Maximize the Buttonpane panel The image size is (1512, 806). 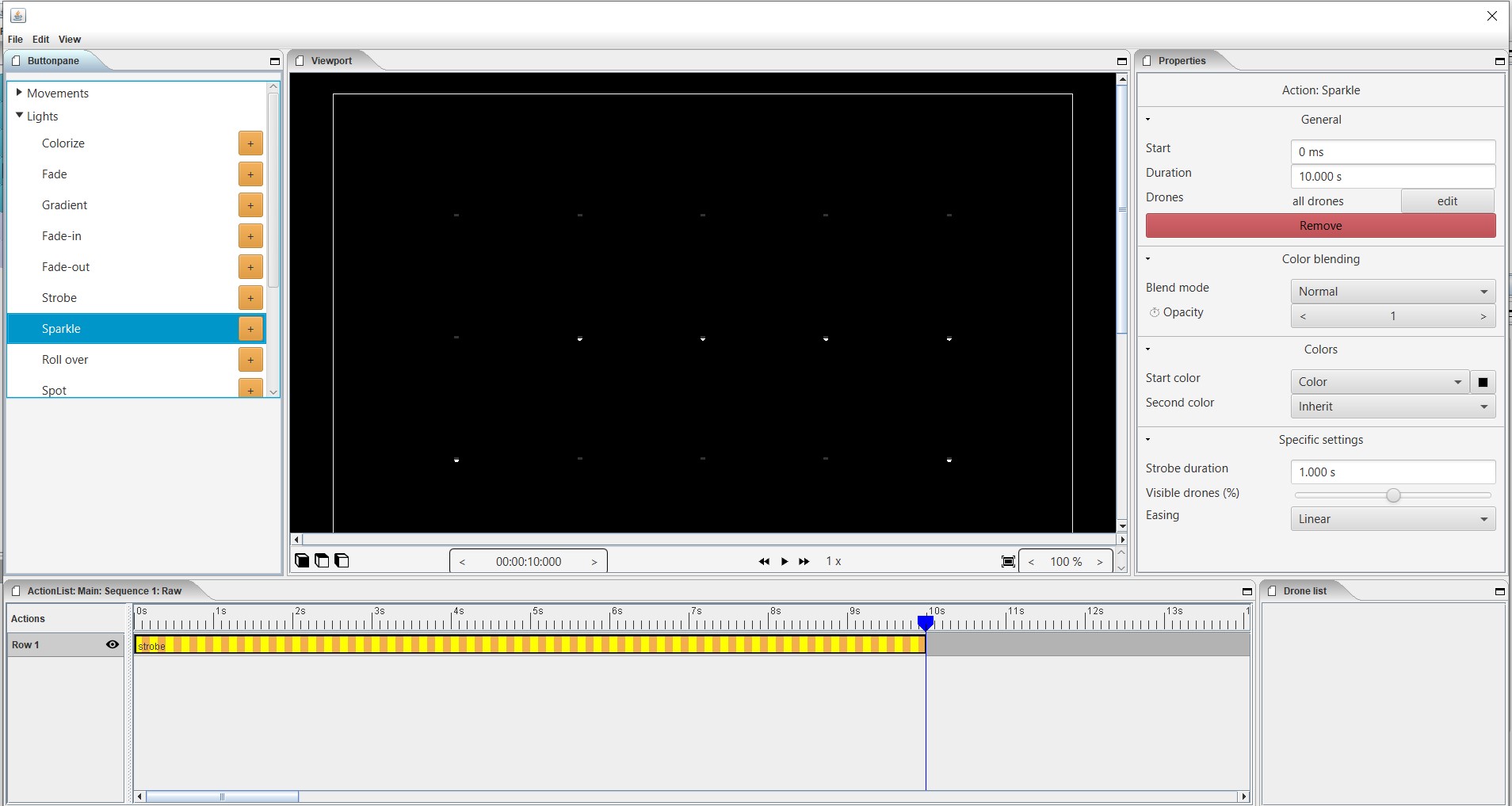275,61
